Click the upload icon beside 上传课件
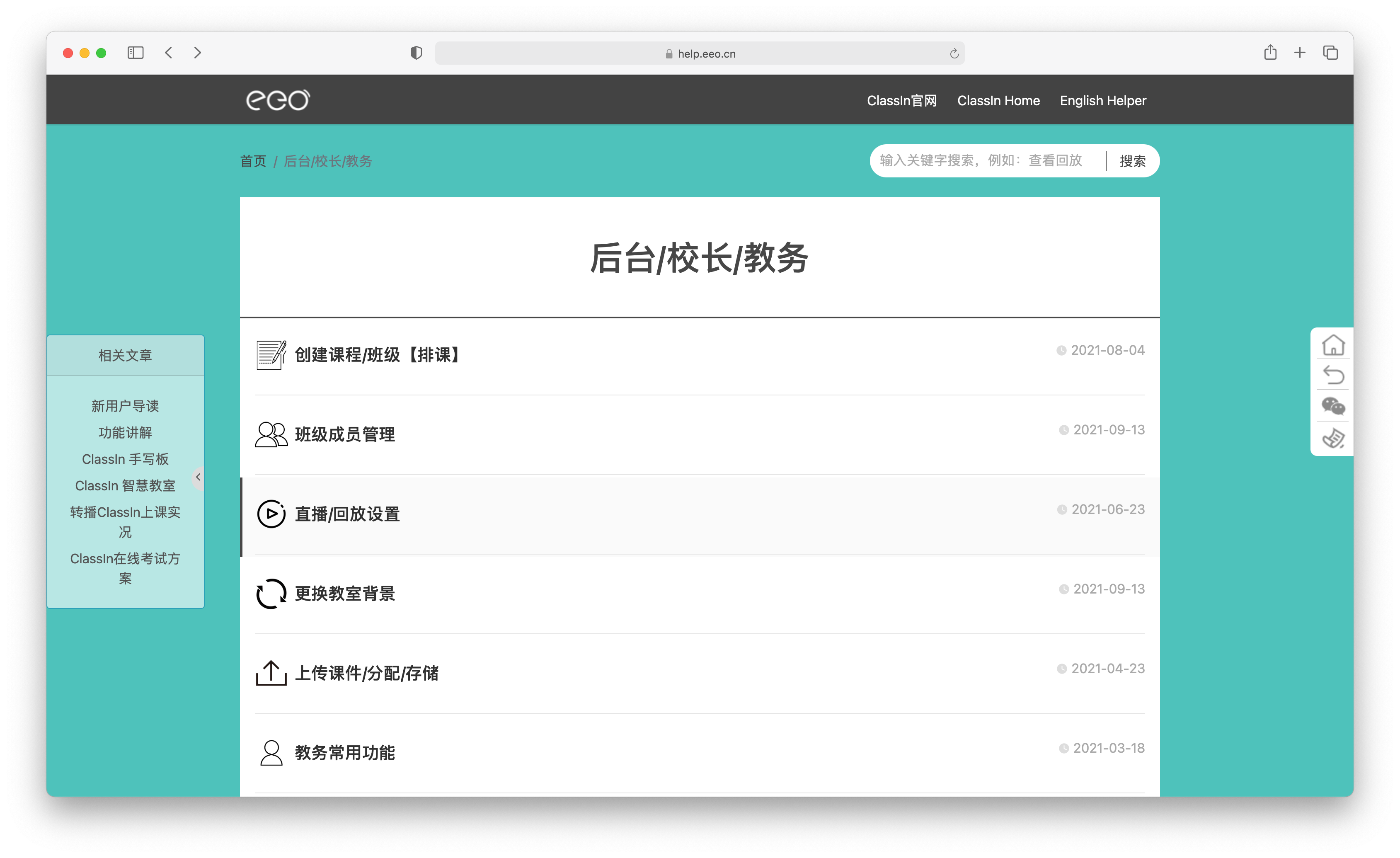The height and width of the screenshot is (858, 1400). [x=271, y=673]
